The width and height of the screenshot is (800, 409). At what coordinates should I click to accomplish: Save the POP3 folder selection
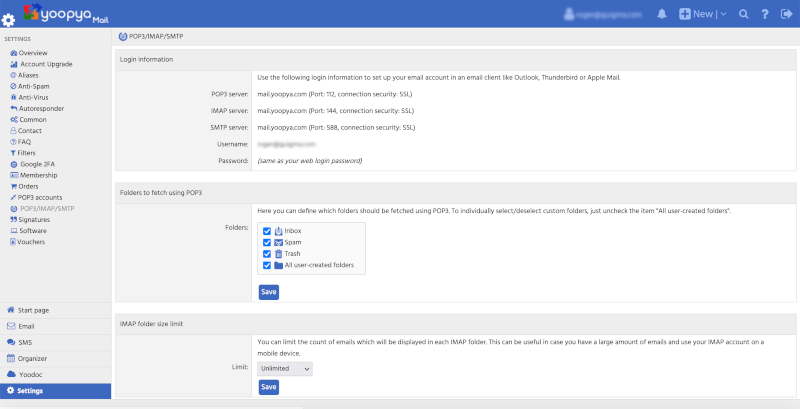pyautogui.click(x=268, y=292)
